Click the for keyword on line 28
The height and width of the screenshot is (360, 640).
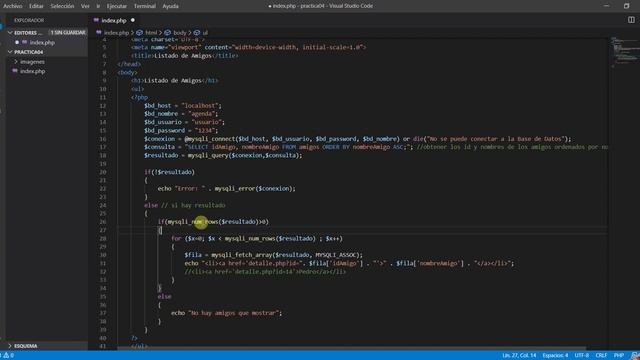176,238
